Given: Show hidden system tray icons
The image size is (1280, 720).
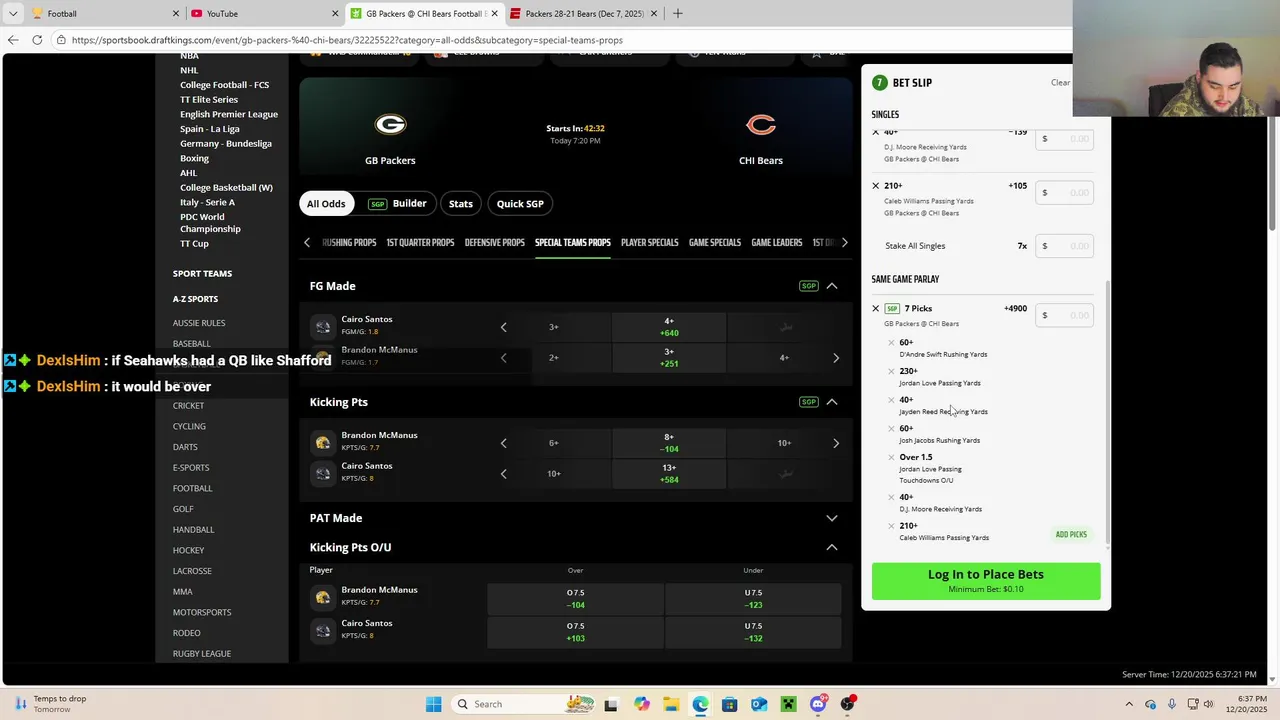Looking at the screenshot, I should pyautogui.click(x=1131, y=704).
